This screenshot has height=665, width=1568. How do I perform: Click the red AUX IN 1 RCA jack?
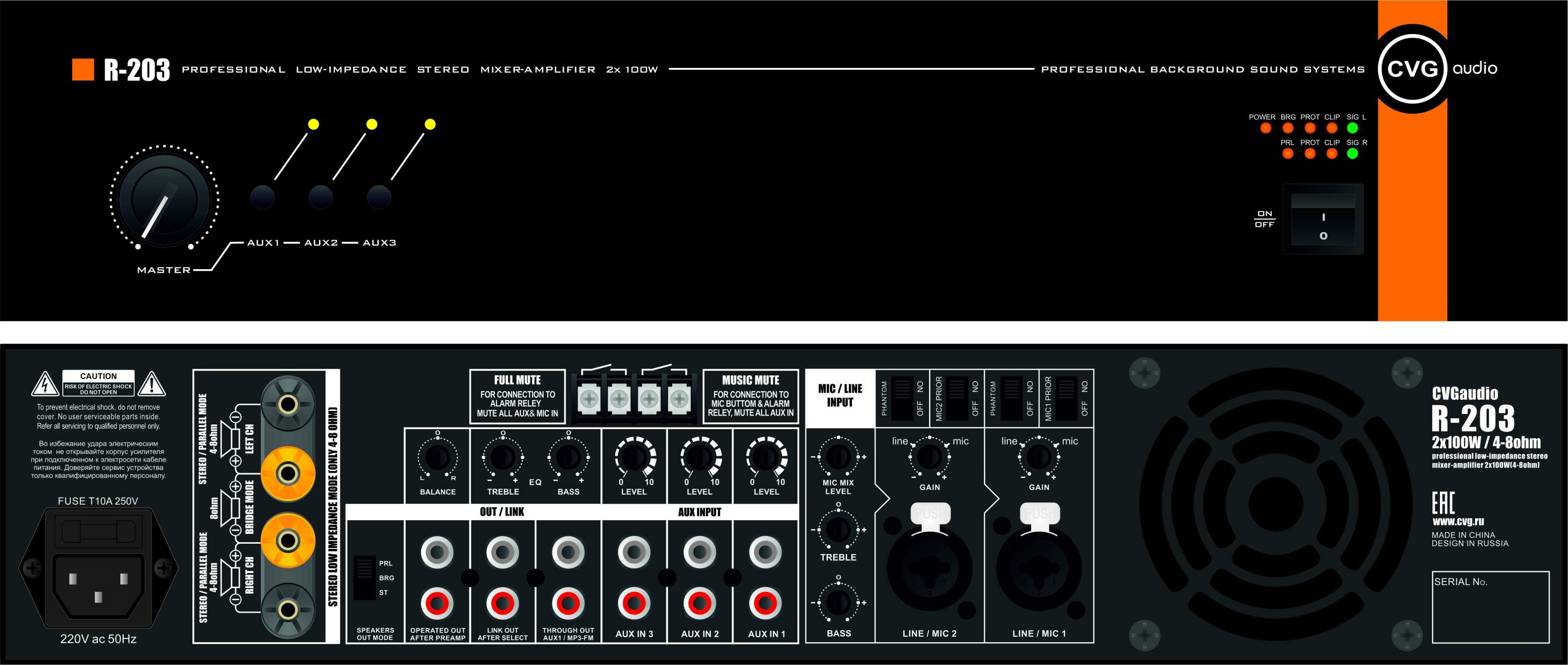tap(765, 603)
